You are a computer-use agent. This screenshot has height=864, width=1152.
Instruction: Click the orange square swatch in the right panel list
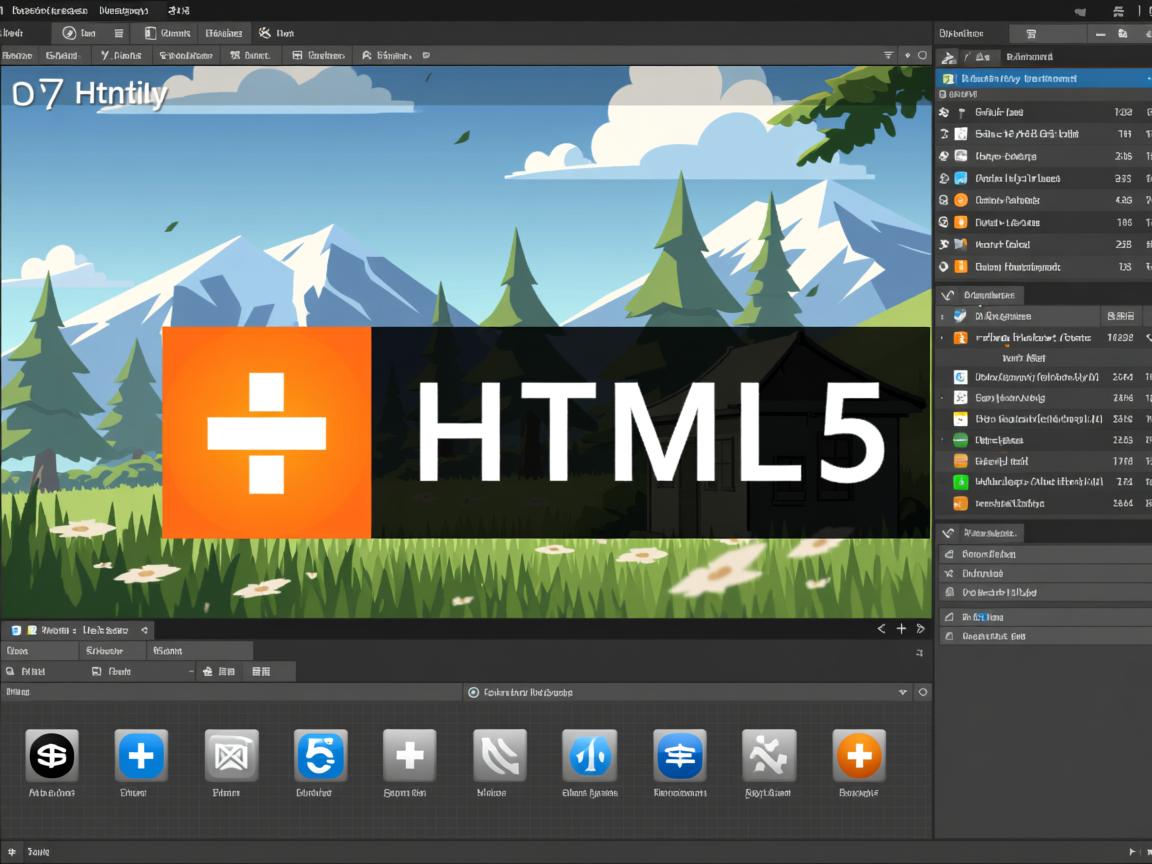tap(961, 460)
